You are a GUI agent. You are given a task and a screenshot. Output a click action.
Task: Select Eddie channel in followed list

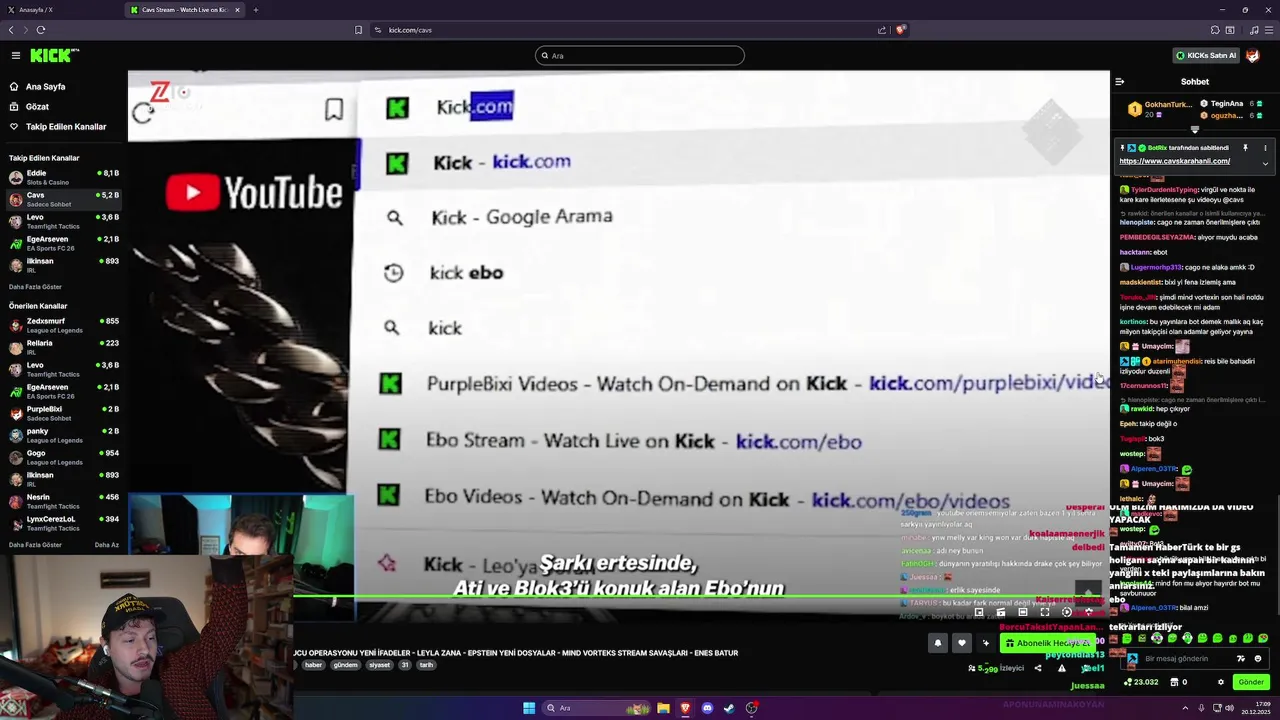coord(64,177)
